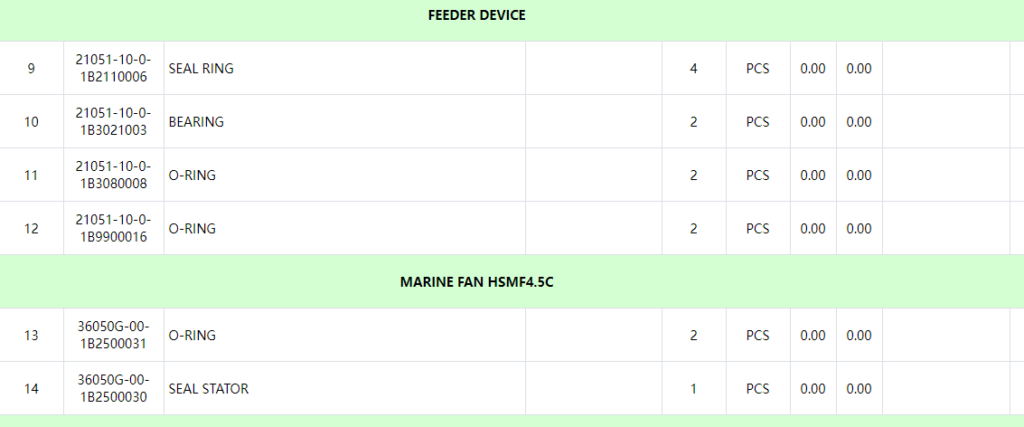Click the PCS unit in the BEARING row
Viewport: 1024px width, 427px height.
point(758,122)
